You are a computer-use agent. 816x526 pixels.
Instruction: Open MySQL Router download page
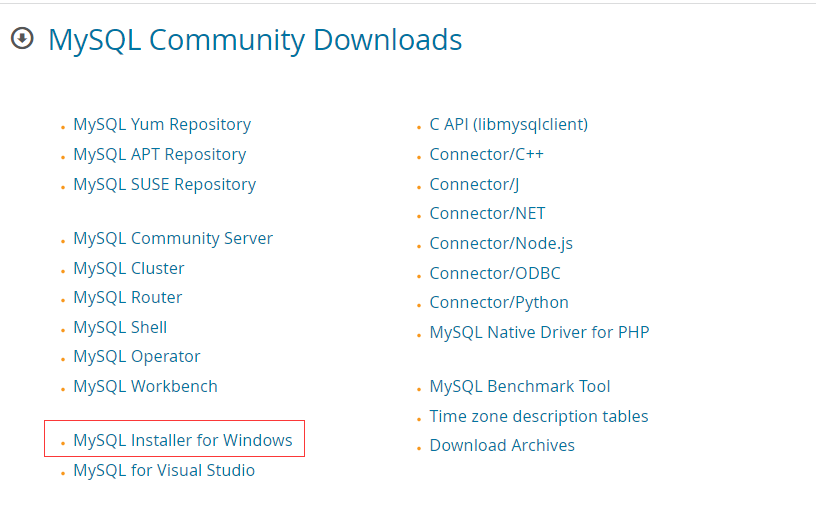click(x=128, y=298)
